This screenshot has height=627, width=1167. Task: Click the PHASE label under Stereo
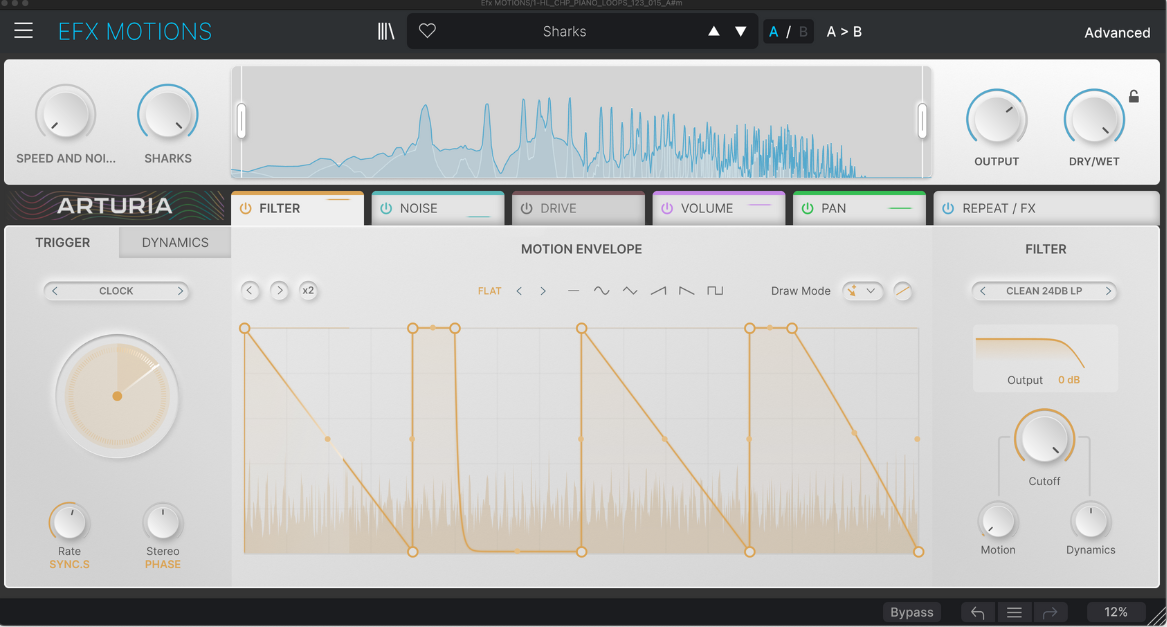coord(162,564)
